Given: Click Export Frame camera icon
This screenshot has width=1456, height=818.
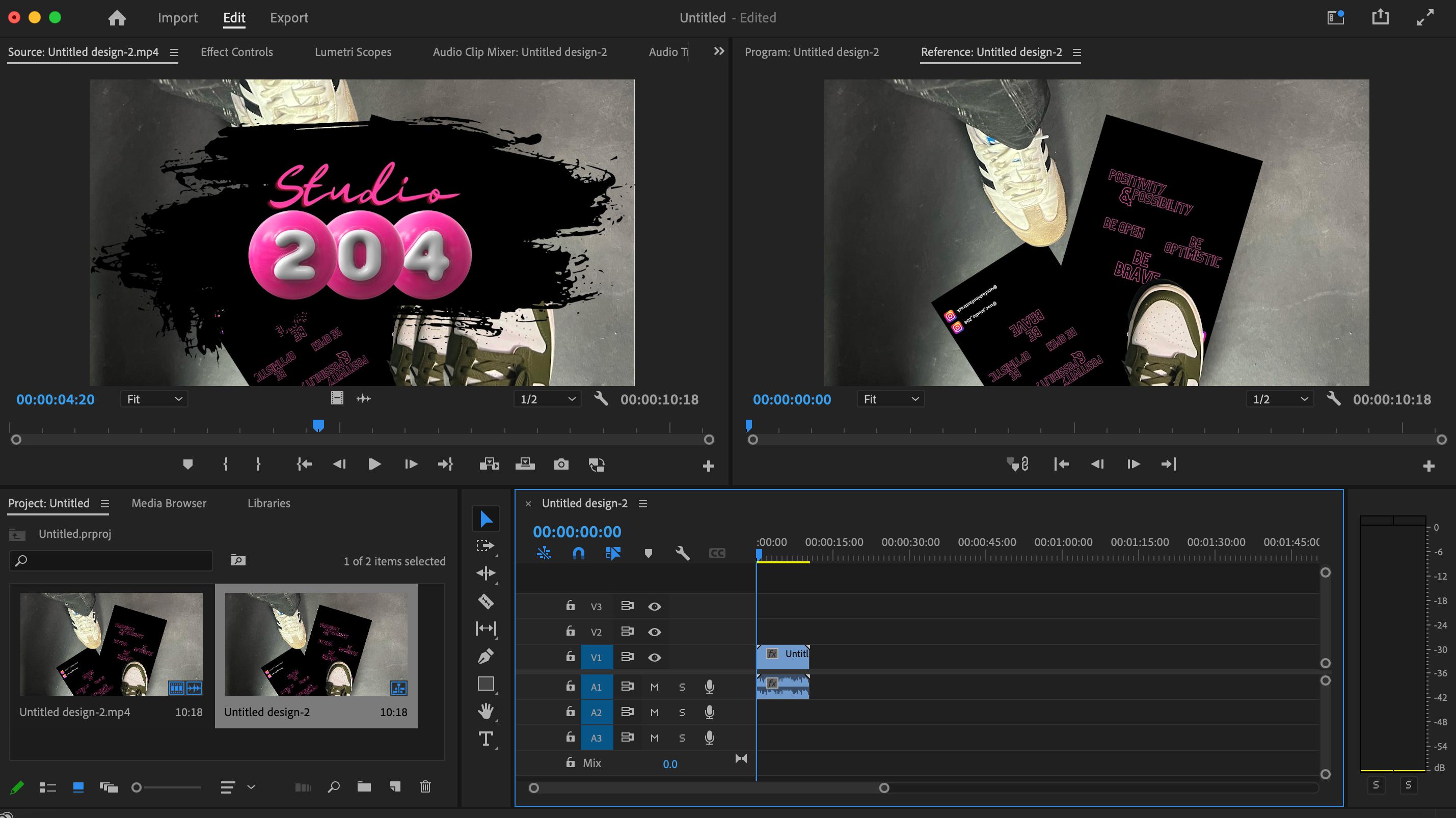Looking at the screenshot, I should (x=561, y=465).
